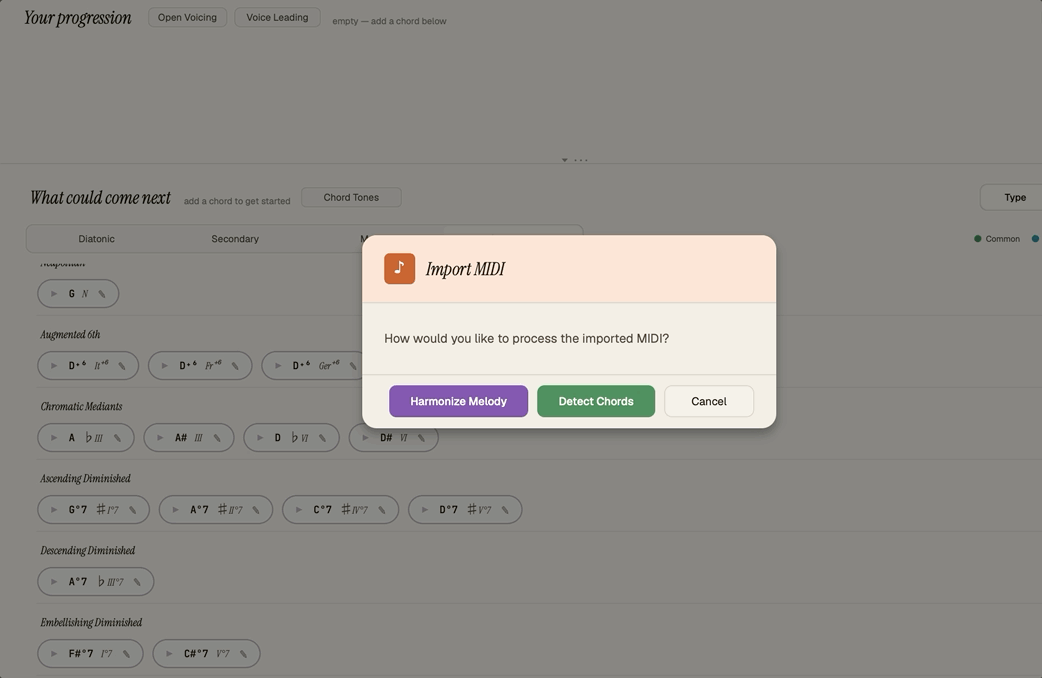Add the D+6 Fr+6 chord label

coord(200,366)
